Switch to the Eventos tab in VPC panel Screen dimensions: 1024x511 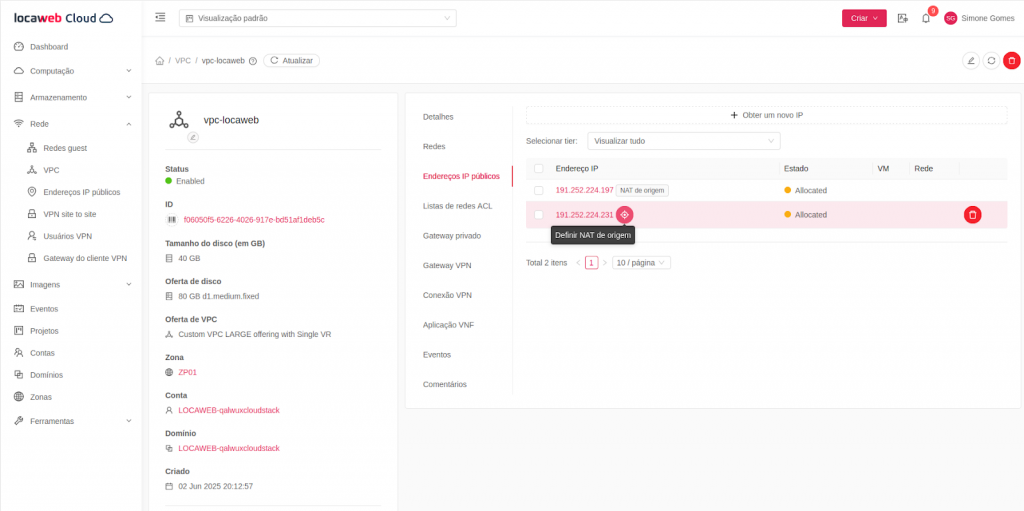[437, 355]
